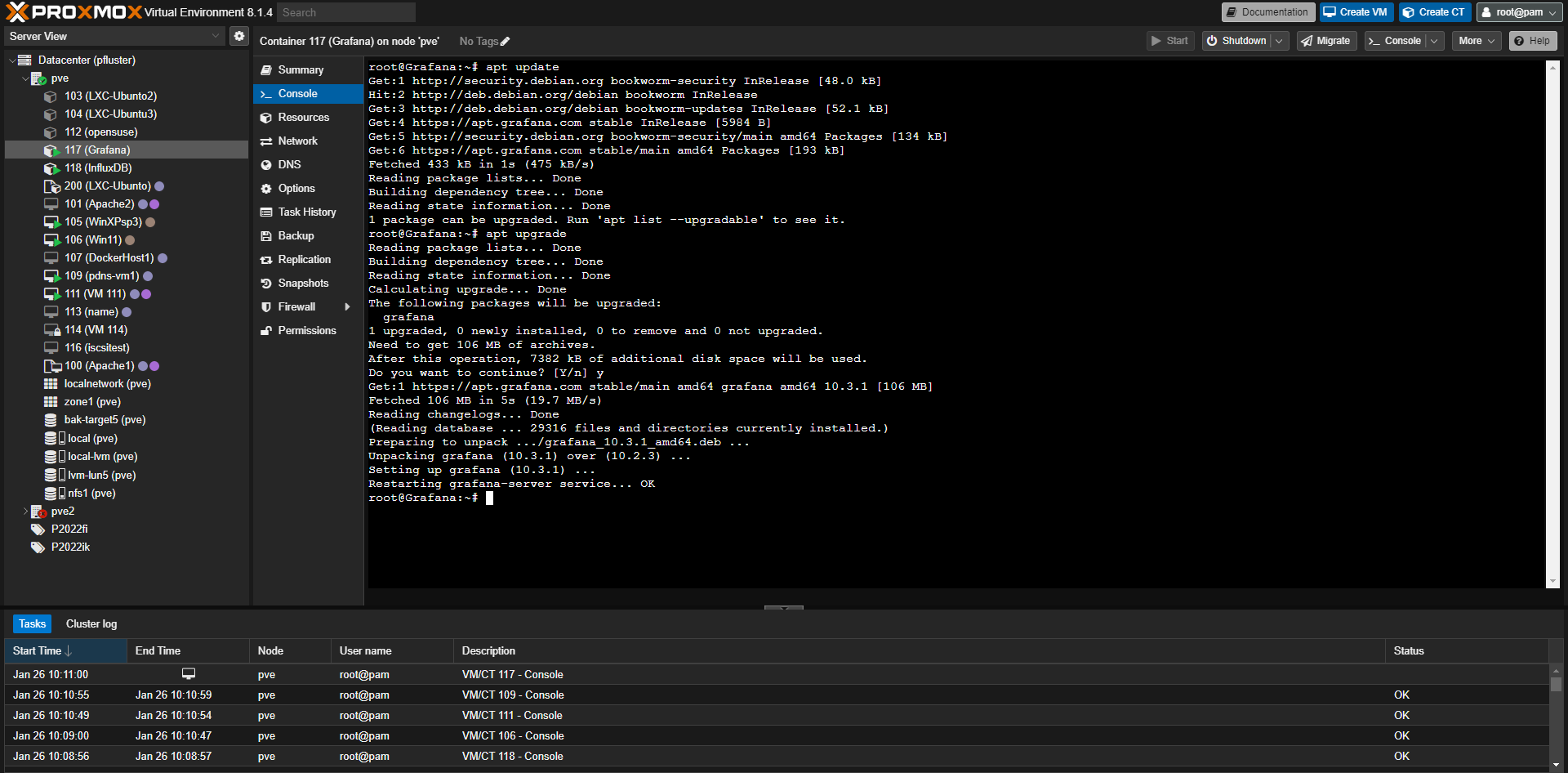Screen dimensions: 1568x773
Task: Select VM 109 (pdns-vm1) icon
Action: (x=51, y=276)
